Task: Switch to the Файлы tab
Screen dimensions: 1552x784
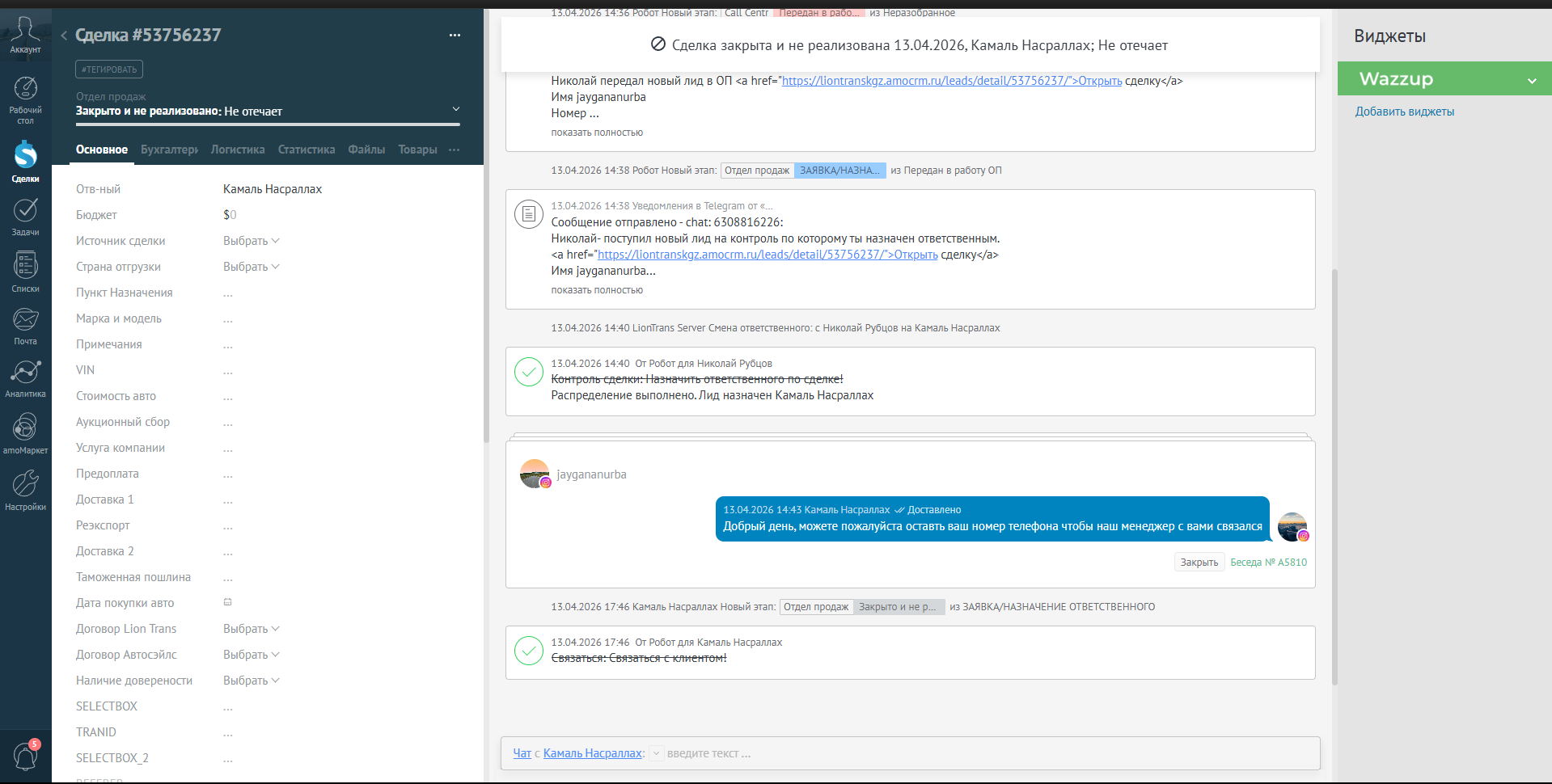Action: coord(366,150)
